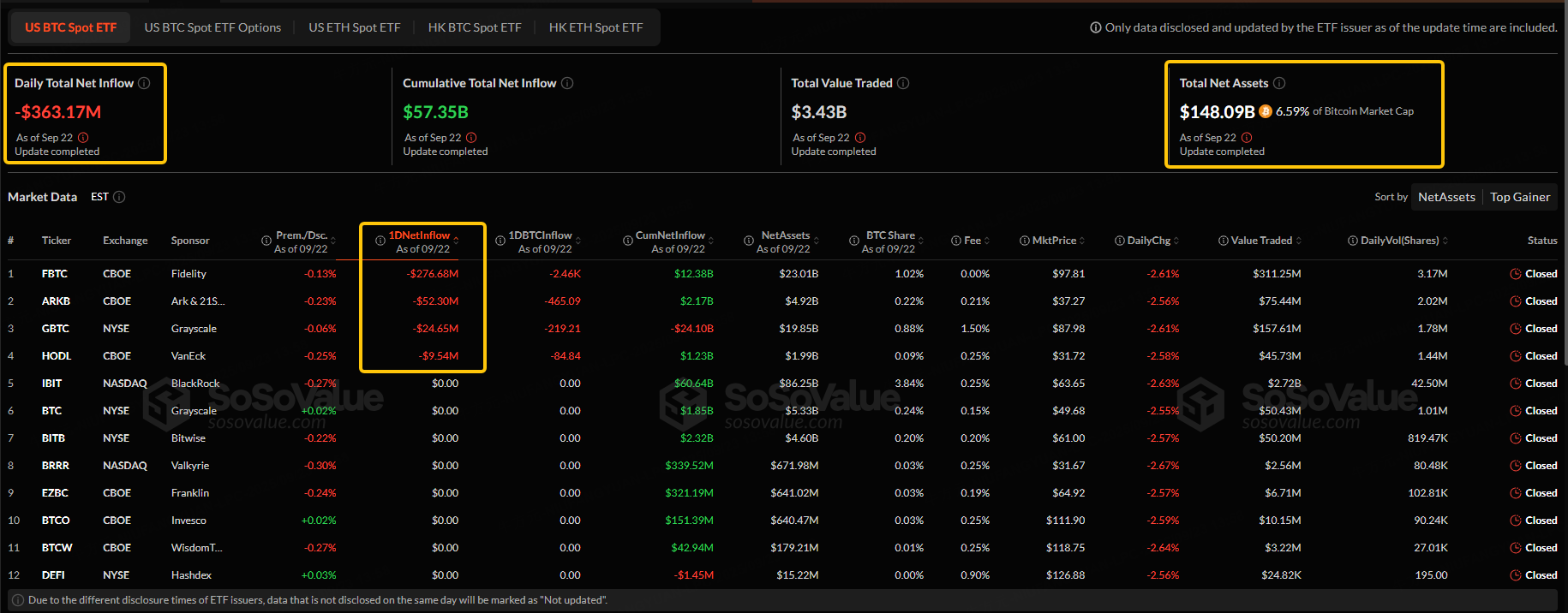Click Closed clock icon in IBIT row
Image resolution: width=1568 pixels, height=613 pixels.
(1516, 384)
